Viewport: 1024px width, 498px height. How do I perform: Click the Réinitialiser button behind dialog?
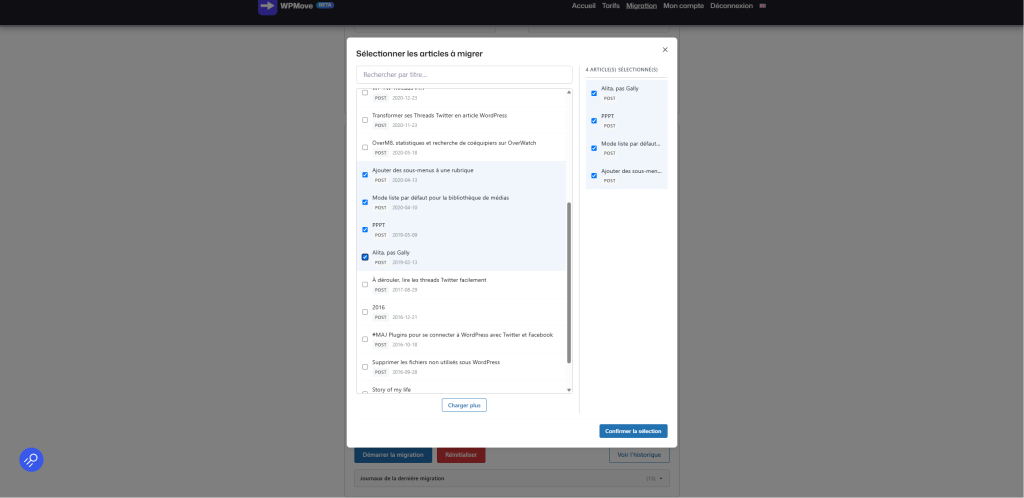[461, 455]
